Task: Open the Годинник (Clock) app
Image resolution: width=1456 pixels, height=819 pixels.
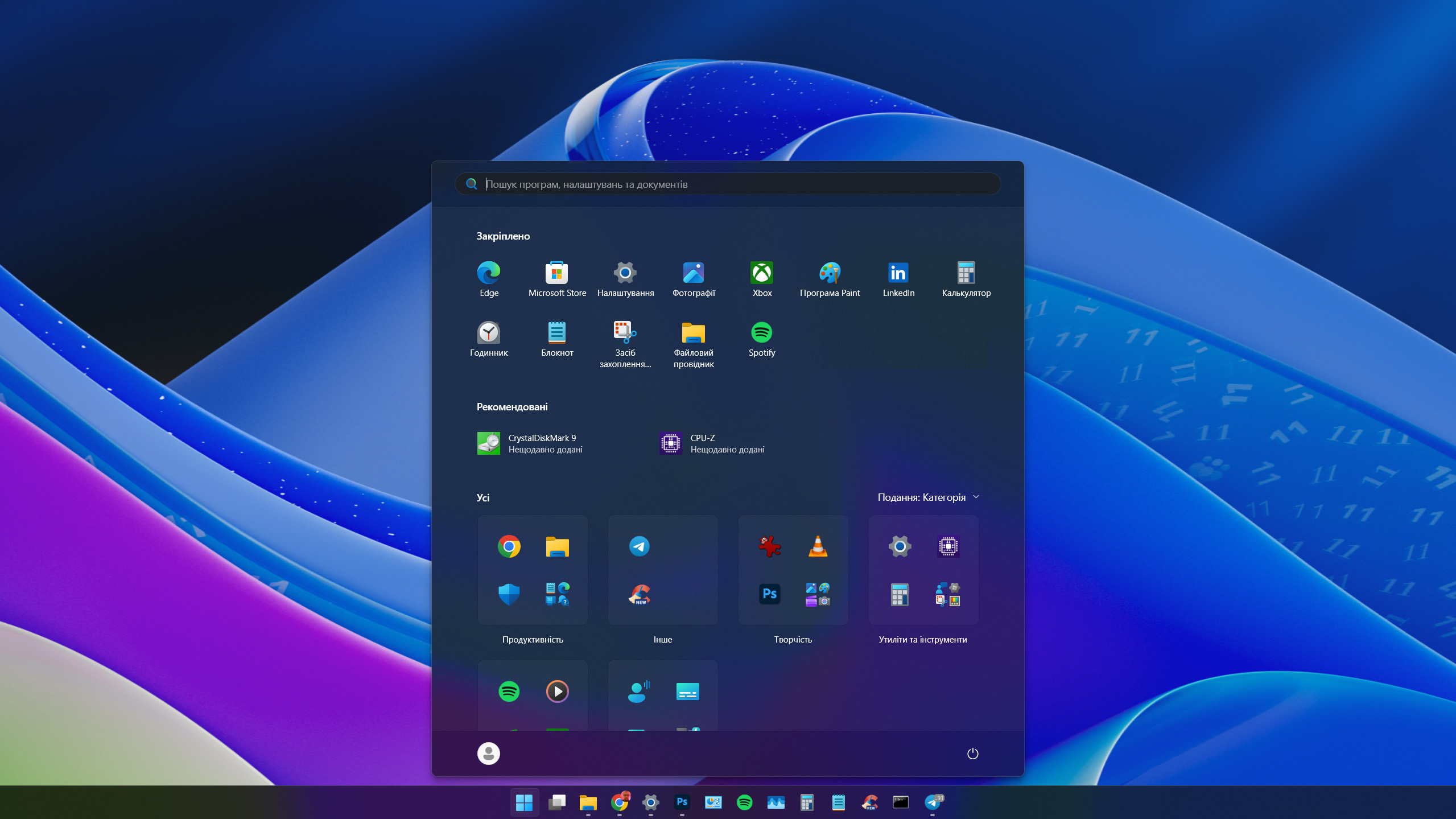Action: [489, 337]
